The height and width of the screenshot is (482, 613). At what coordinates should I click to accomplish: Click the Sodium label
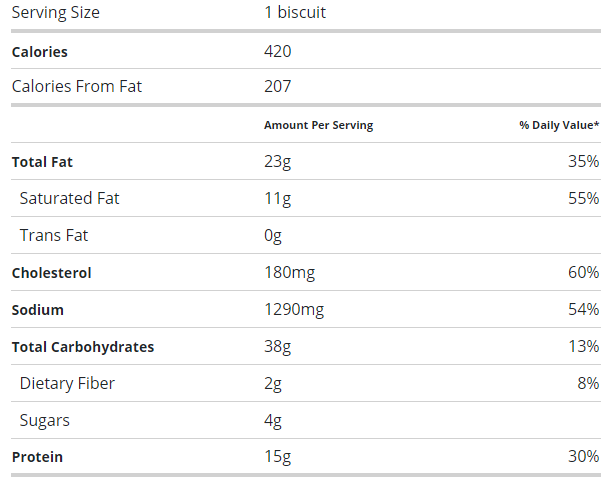coord(37,310)
